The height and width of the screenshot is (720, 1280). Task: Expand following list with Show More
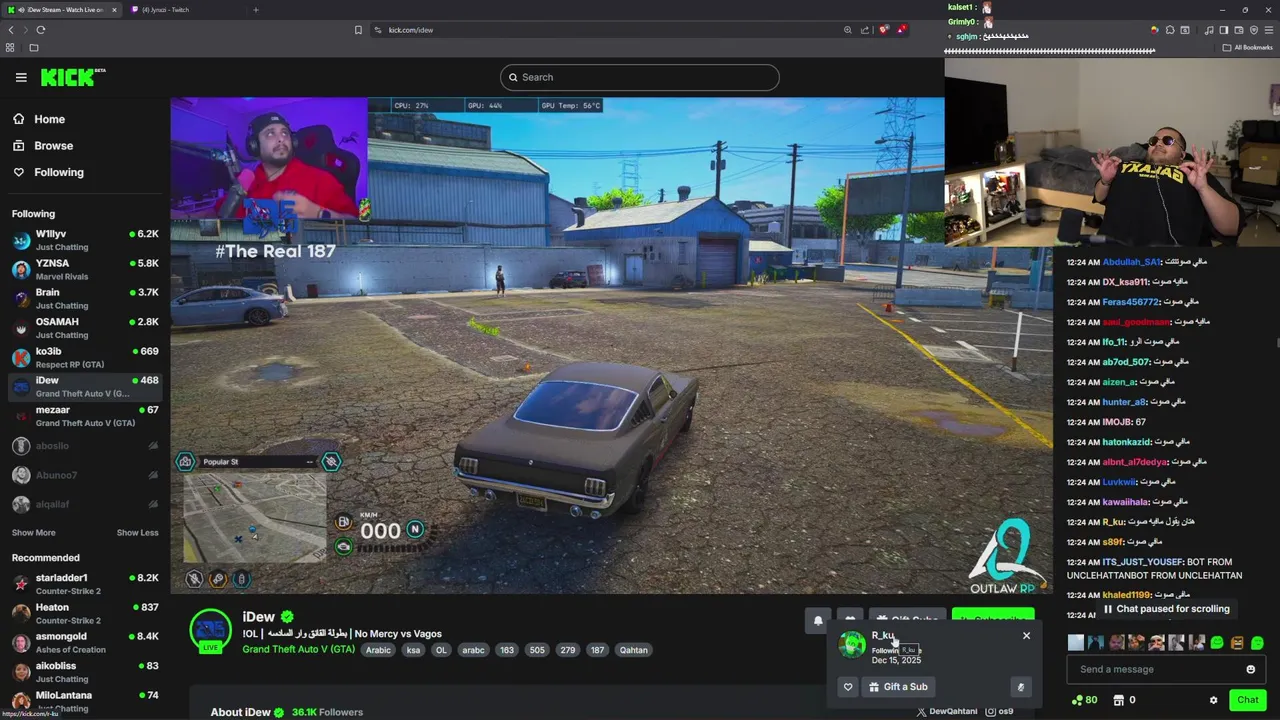pyautogui.click(x=34, y=533)
